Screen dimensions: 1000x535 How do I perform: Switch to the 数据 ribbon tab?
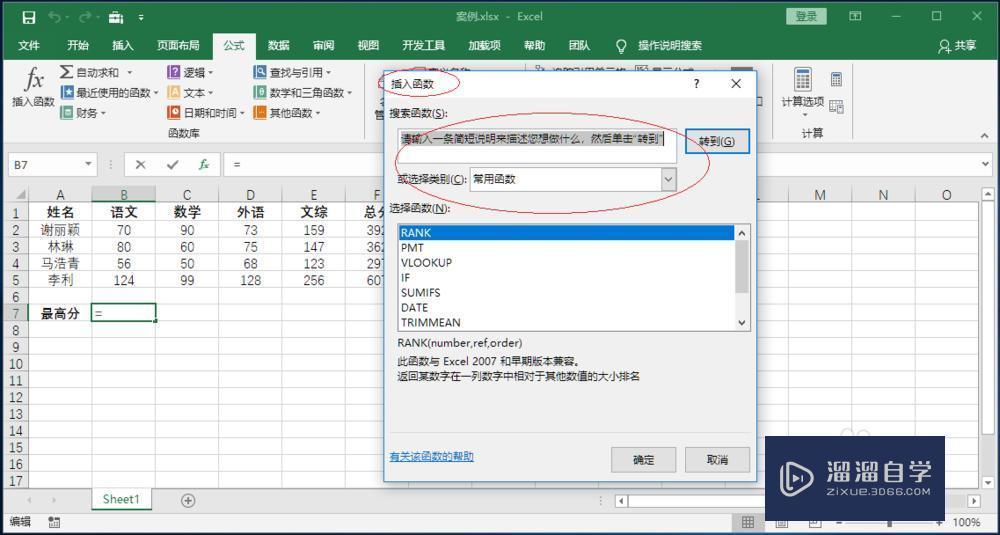(x=279, y=46)
